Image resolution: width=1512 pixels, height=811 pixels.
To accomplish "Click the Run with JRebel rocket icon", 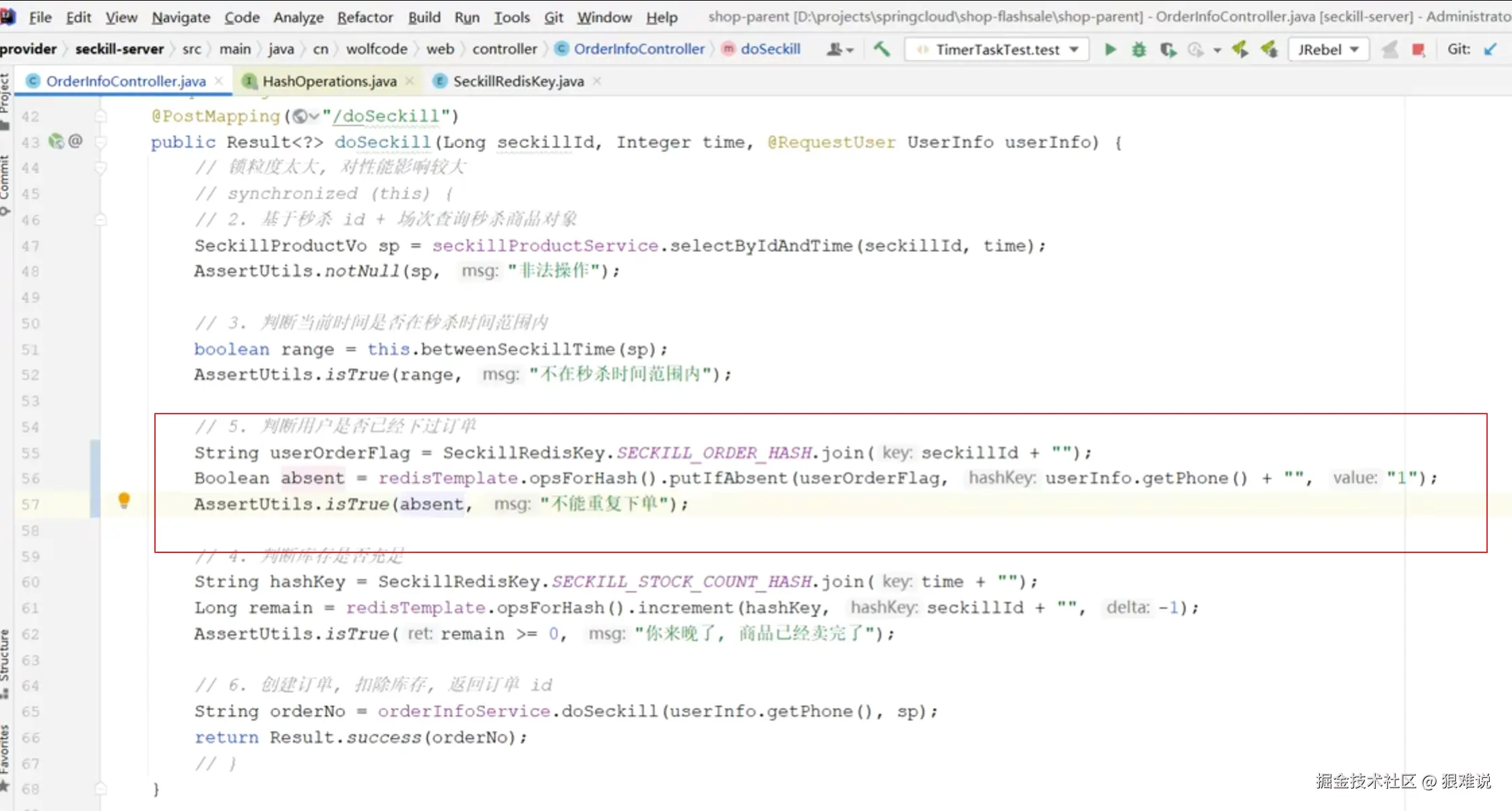I will point(1240,49).
